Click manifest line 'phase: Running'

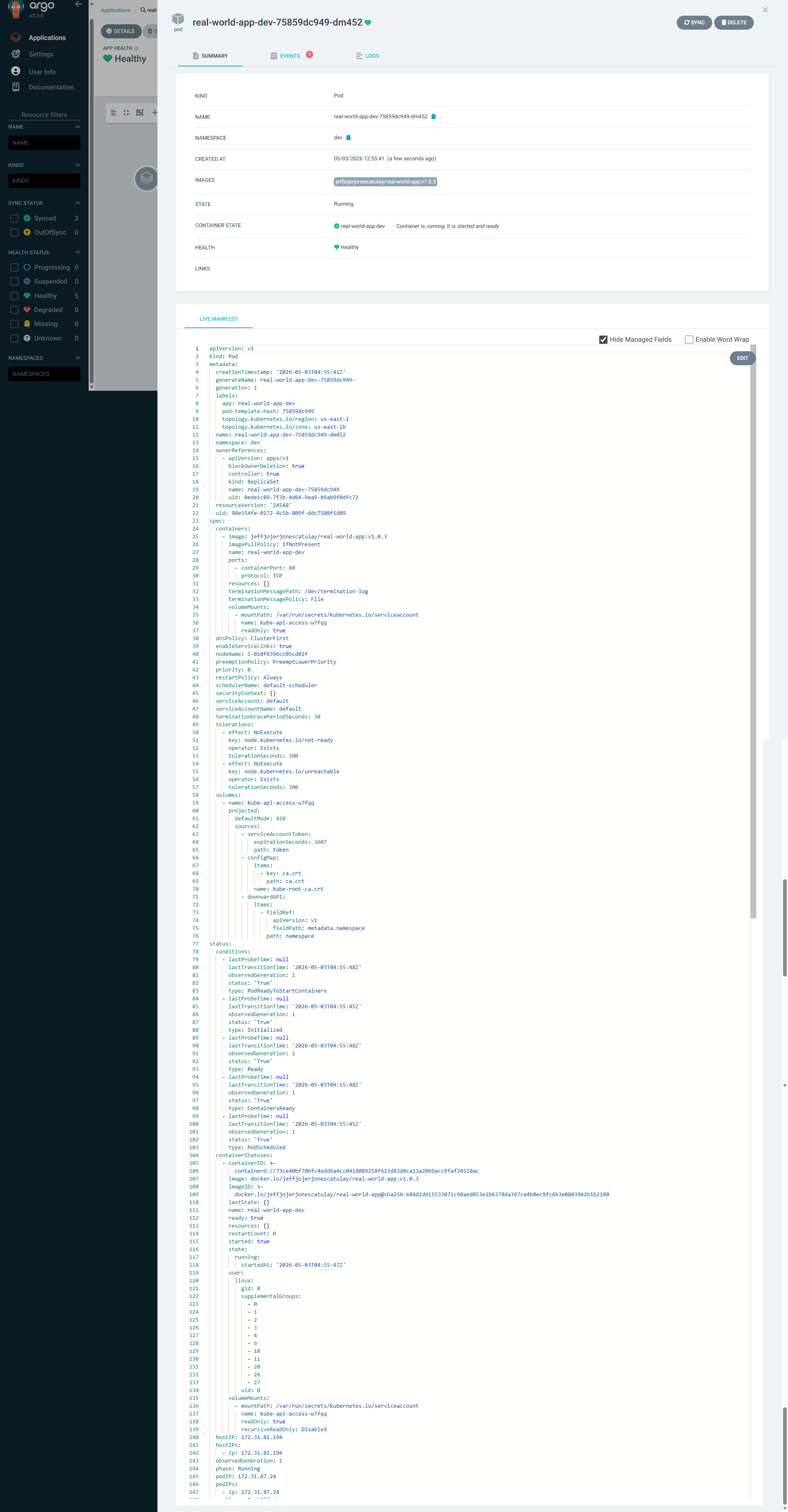pos(238,1469)
